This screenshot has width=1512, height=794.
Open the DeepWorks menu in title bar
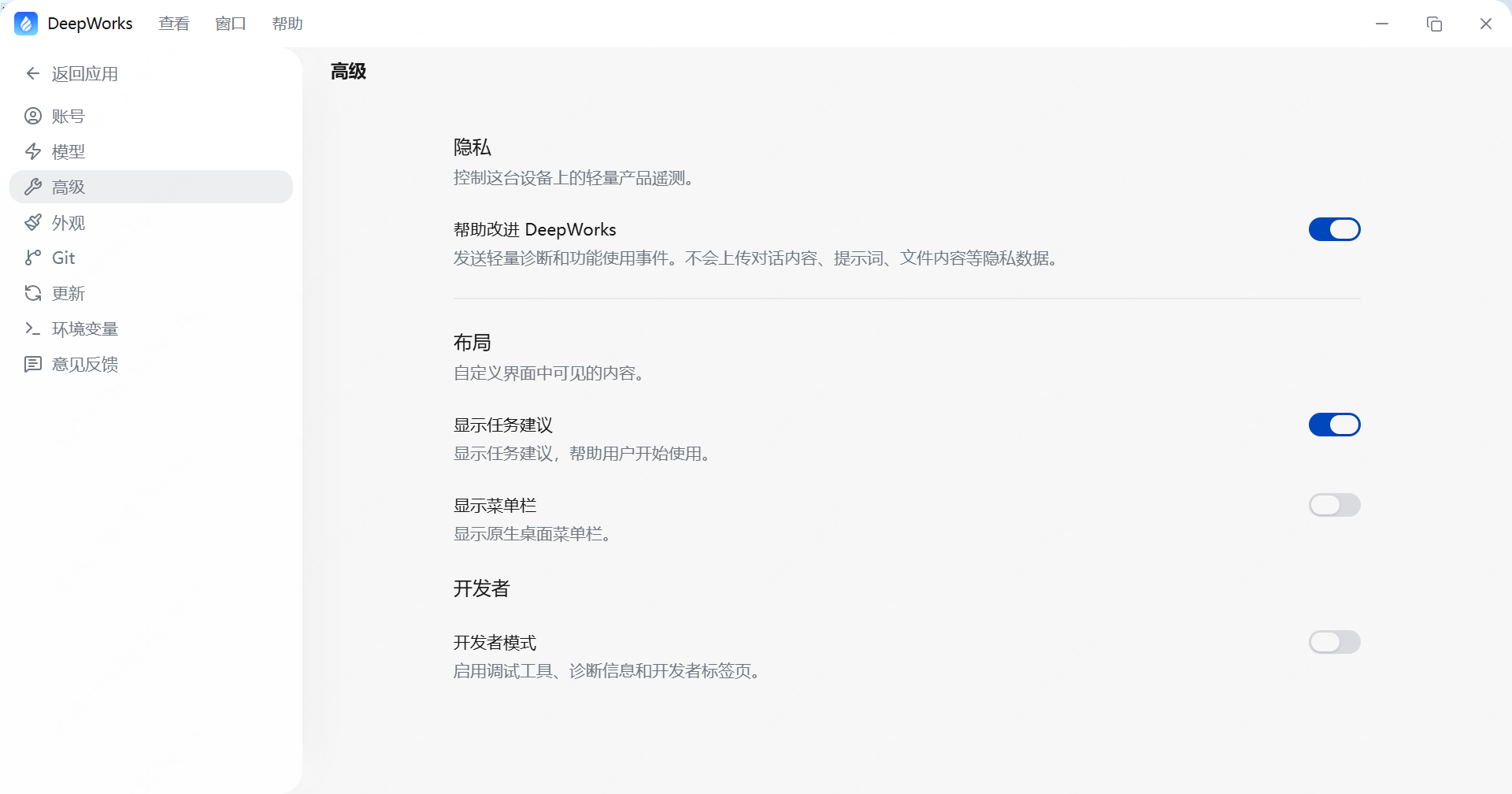click(90, 24)
